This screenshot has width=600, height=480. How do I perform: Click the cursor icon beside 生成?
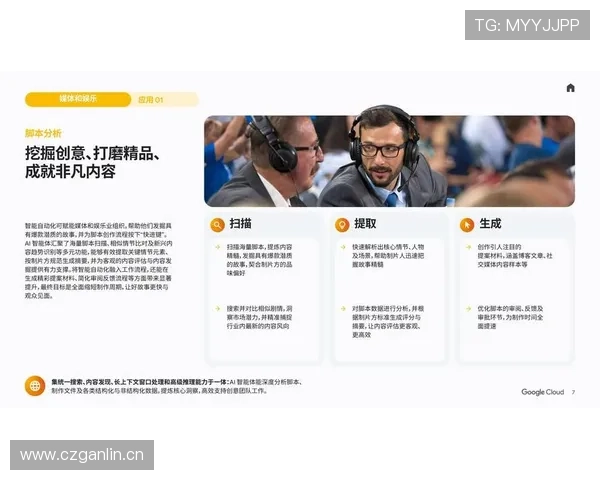pos(467,225)
